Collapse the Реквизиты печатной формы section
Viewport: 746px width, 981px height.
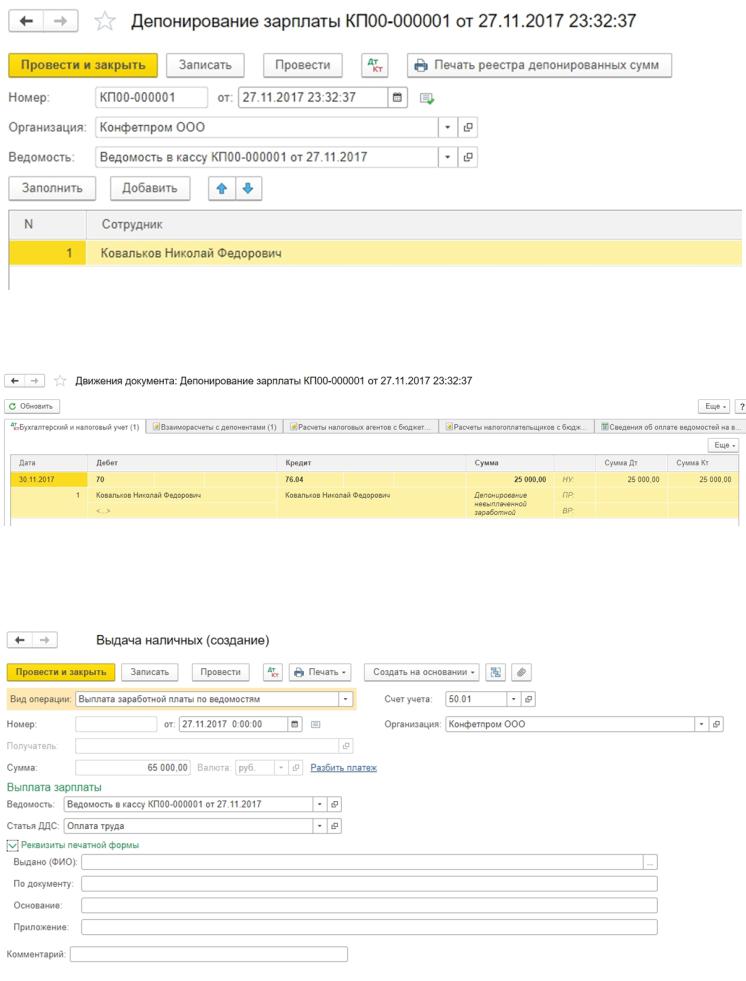click(x=13, y=845)
